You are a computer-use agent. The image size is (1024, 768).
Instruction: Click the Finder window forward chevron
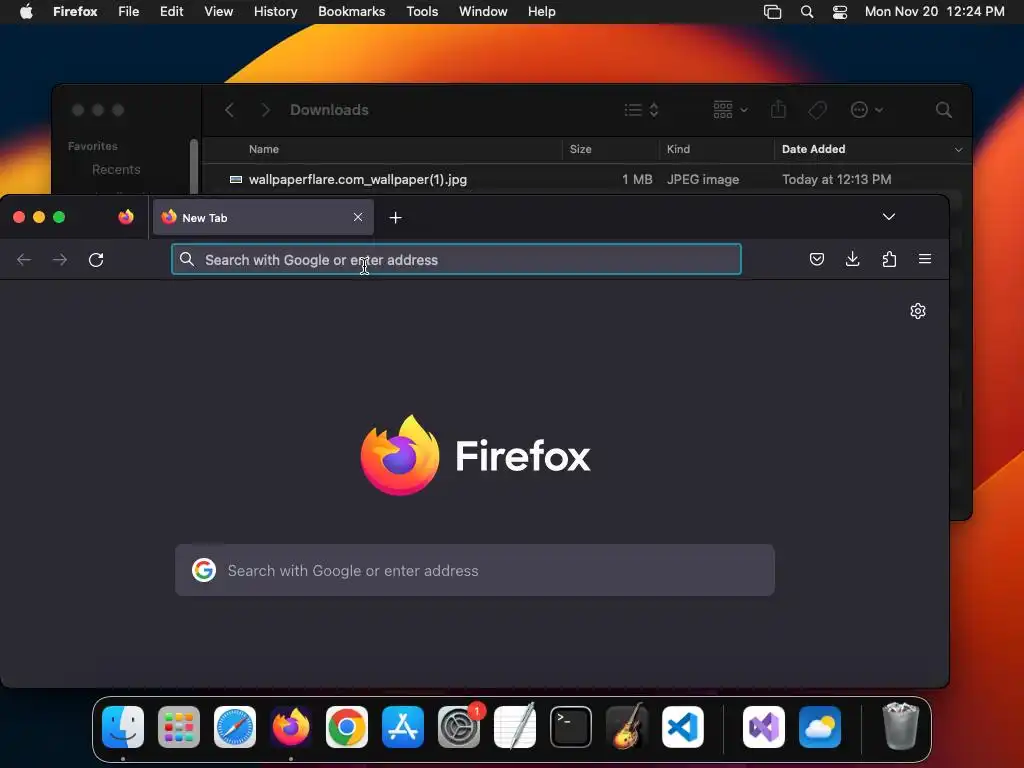[265, 110]
